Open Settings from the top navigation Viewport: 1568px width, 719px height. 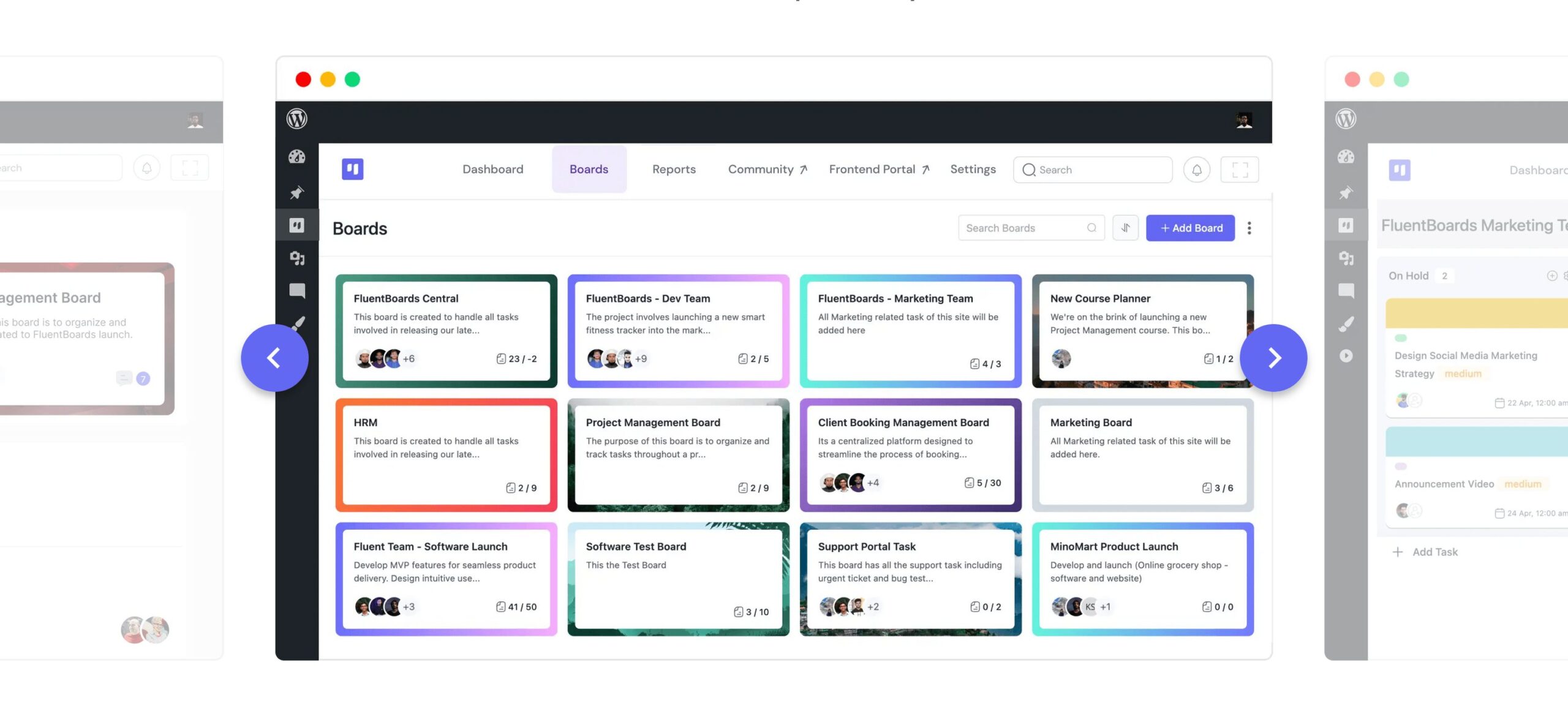click(973, 169)
